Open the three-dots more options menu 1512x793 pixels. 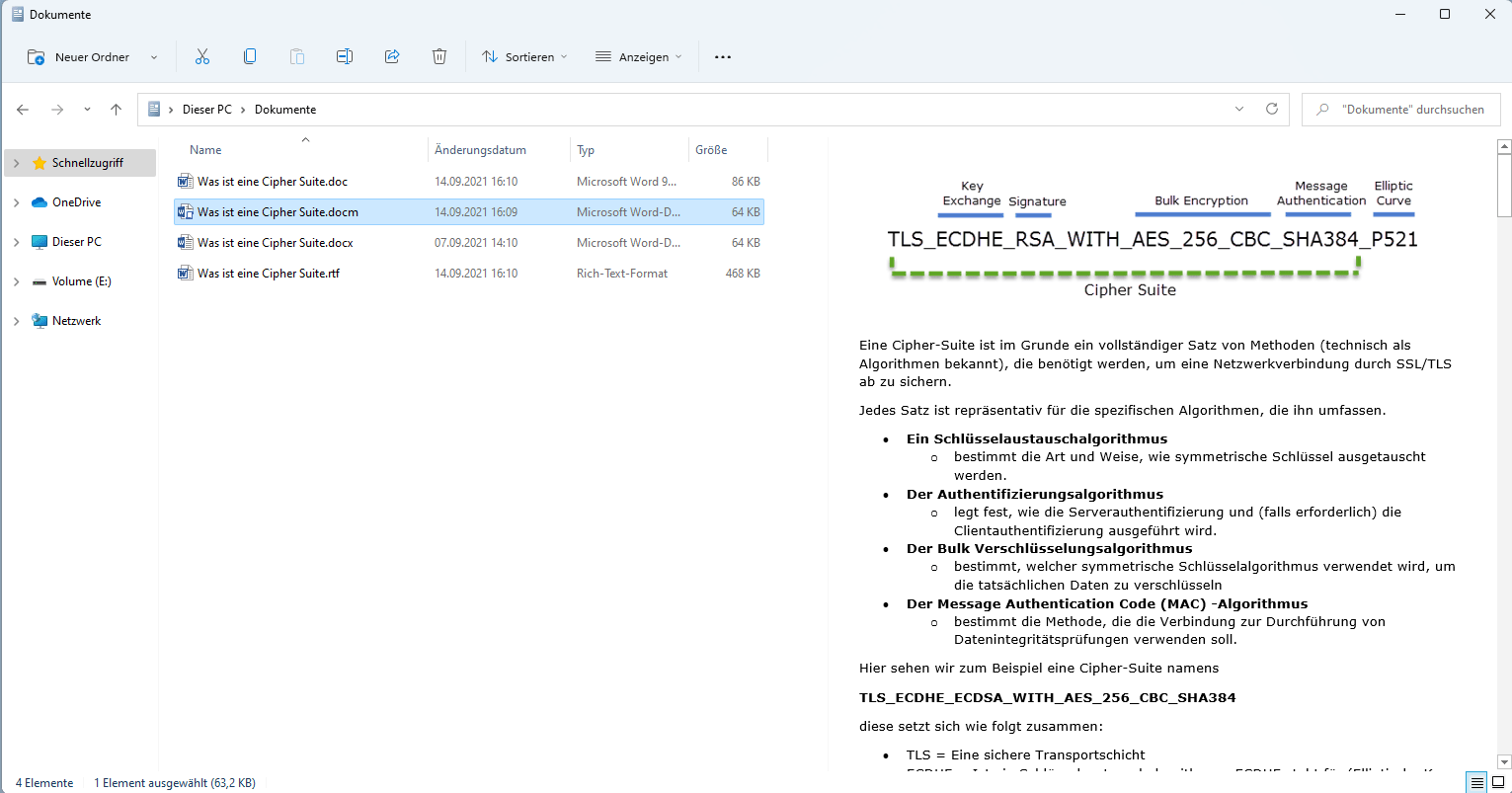(x=723, y=57)
